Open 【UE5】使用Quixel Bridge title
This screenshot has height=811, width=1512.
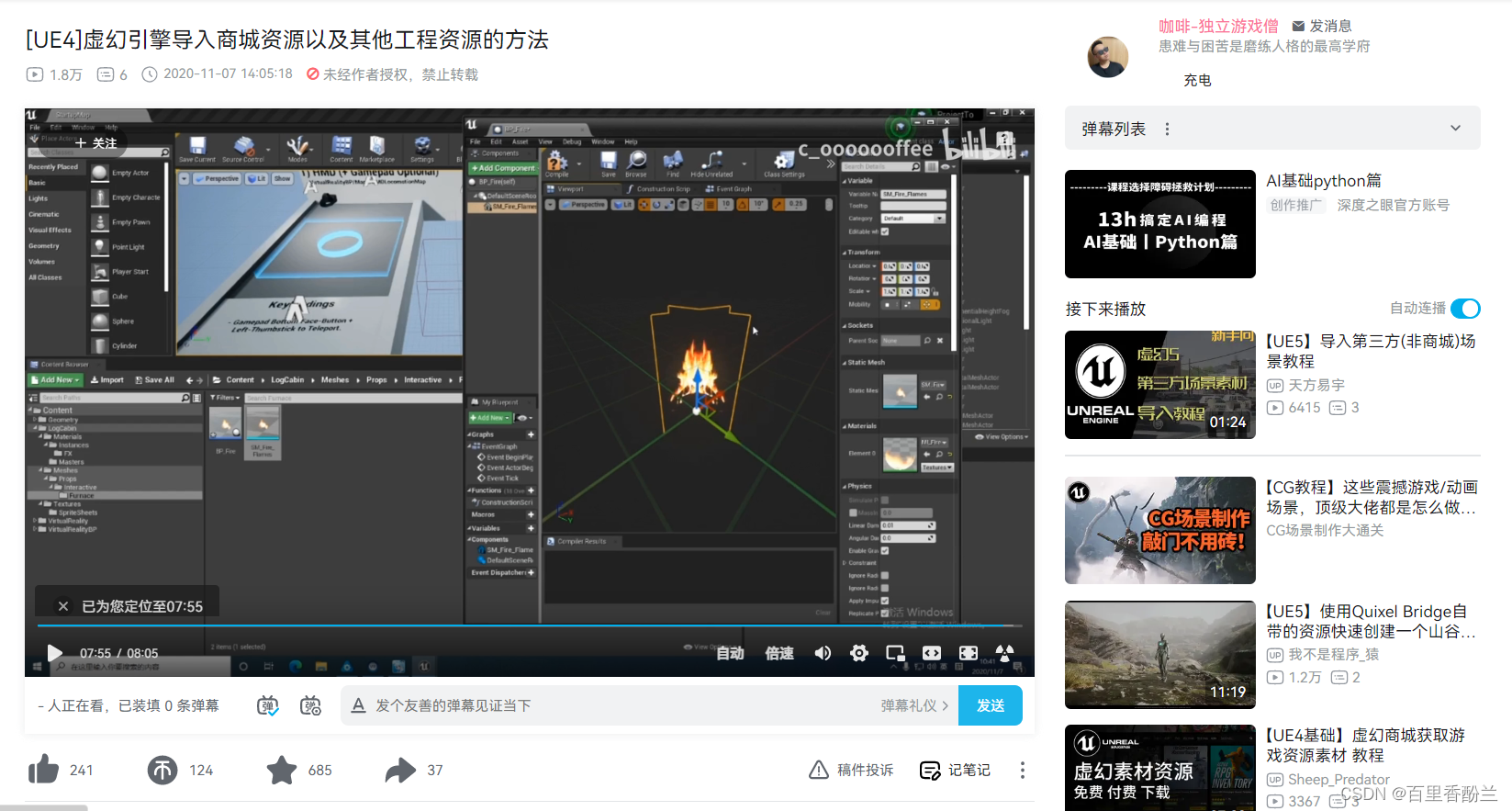pos(1372,621)
